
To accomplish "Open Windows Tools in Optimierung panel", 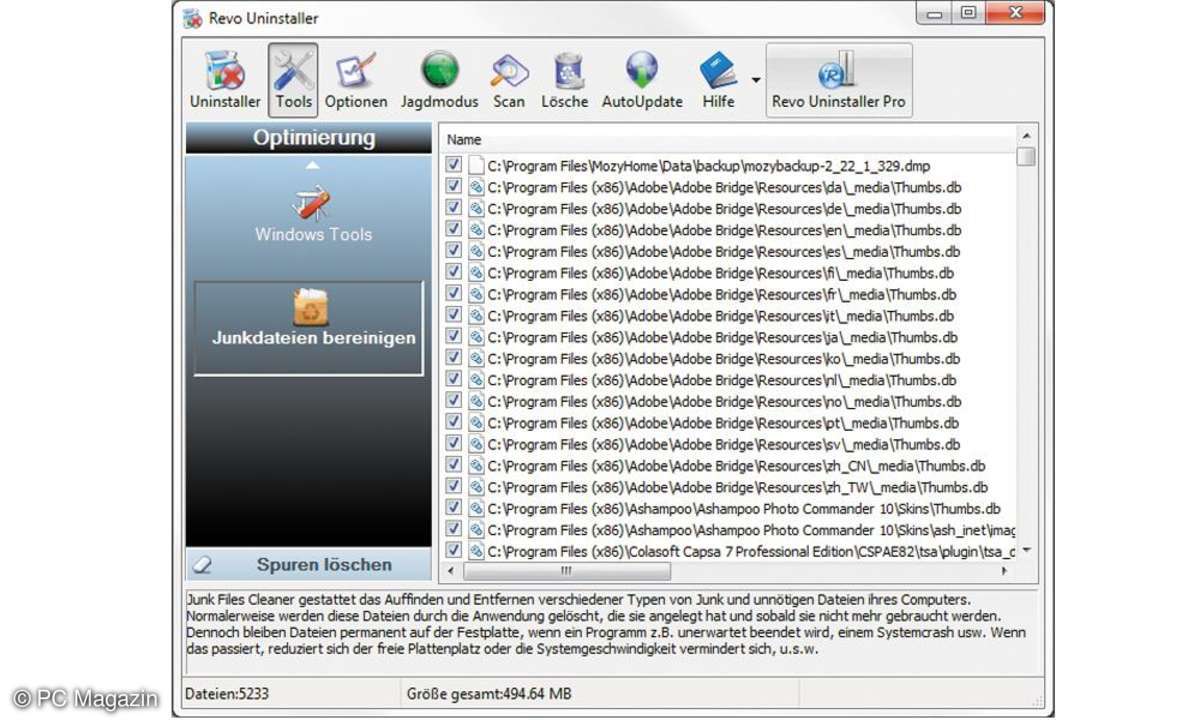I will pos(313,216).
